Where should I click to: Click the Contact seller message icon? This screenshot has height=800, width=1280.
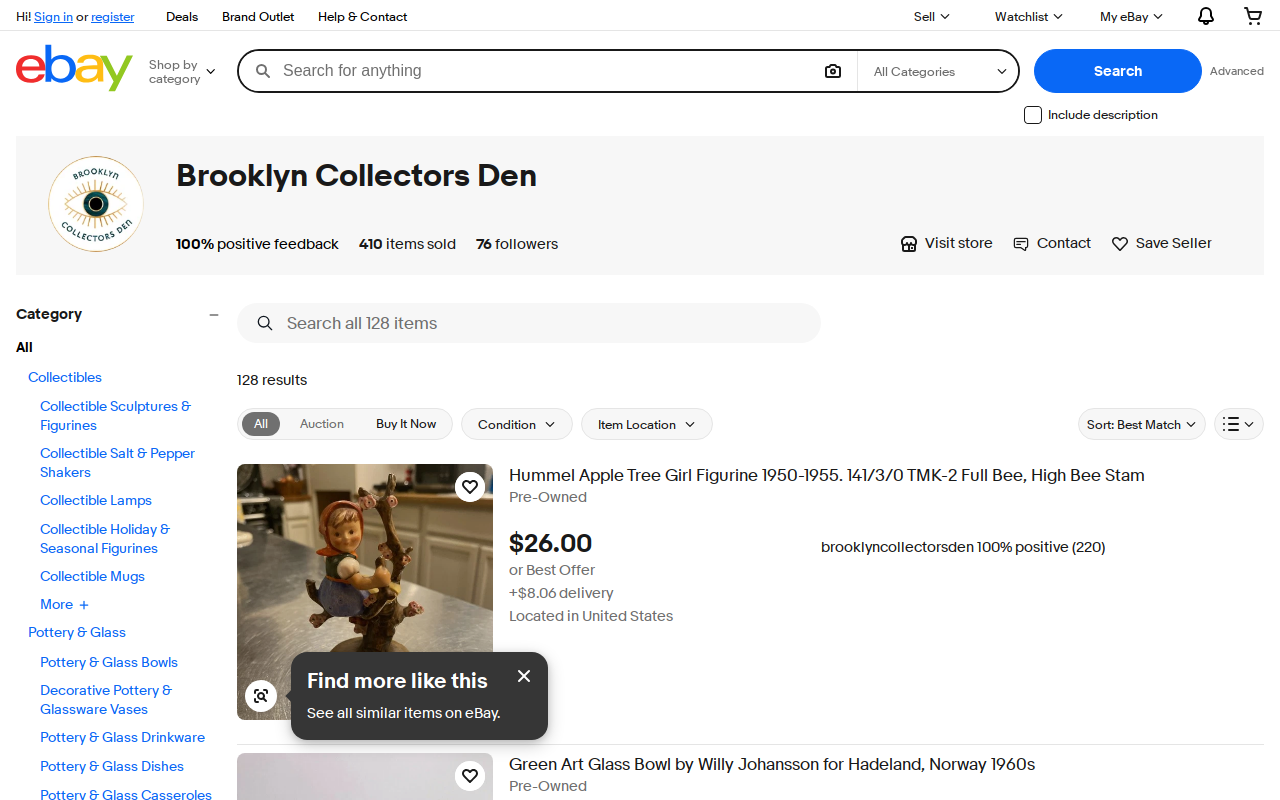1021,244
